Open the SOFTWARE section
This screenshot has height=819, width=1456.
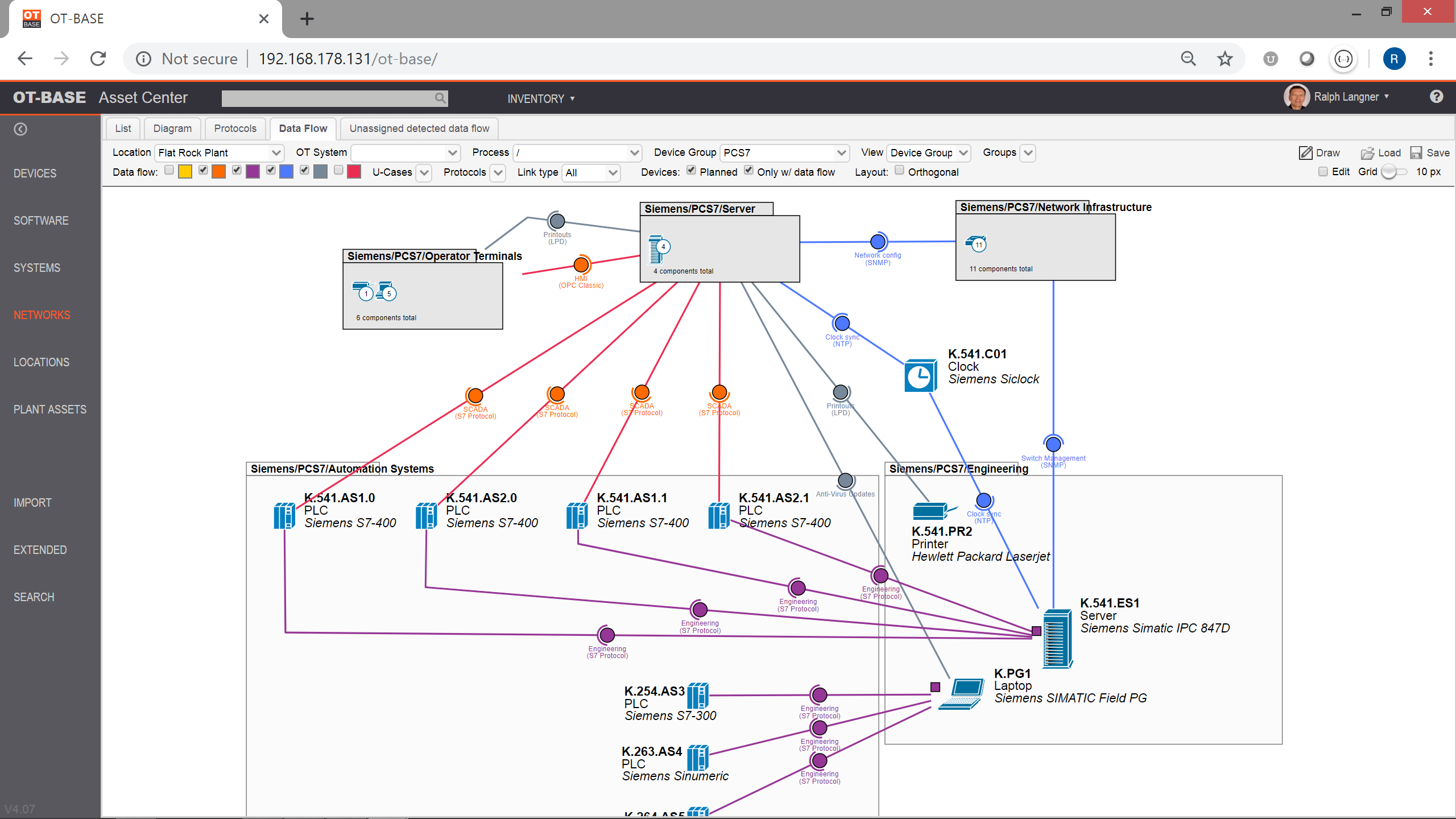40,220
